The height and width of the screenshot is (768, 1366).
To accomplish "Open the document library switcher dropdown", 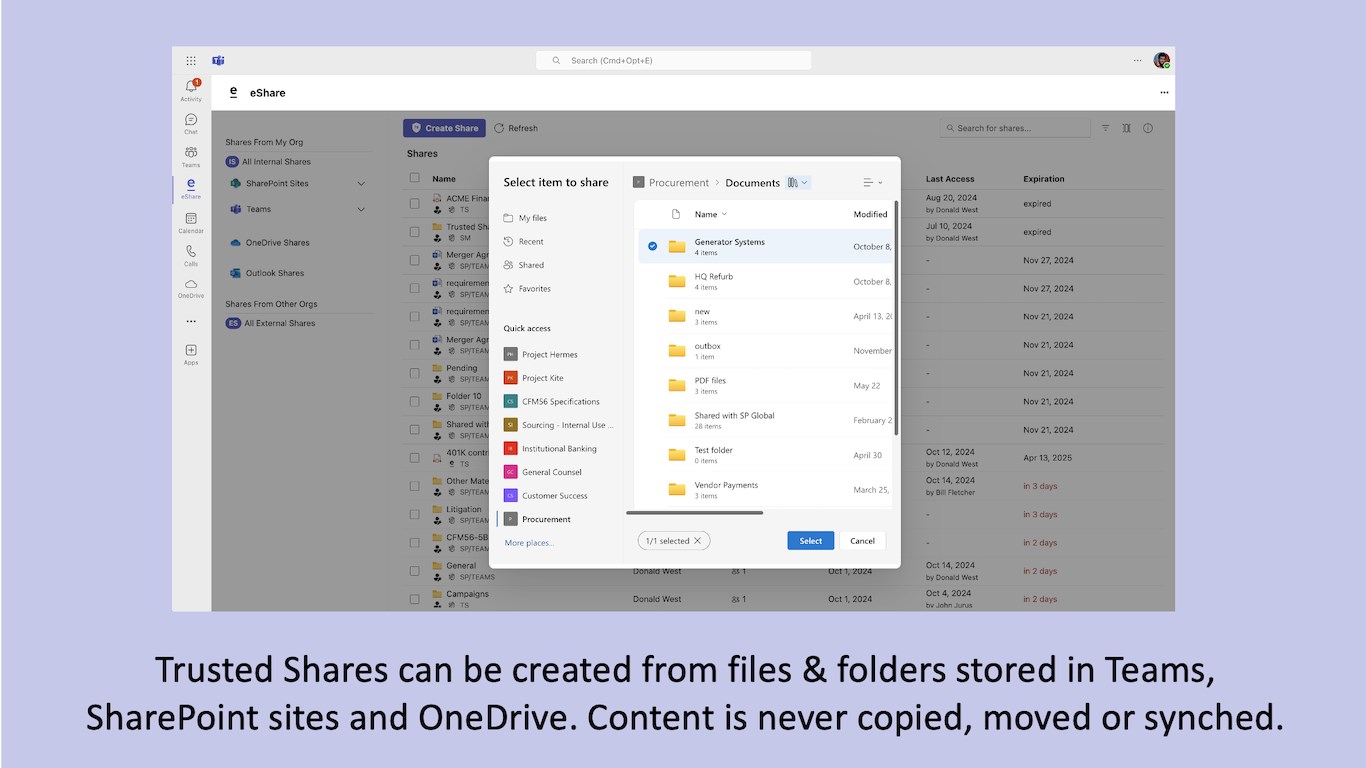I will (x=798, y=183).
